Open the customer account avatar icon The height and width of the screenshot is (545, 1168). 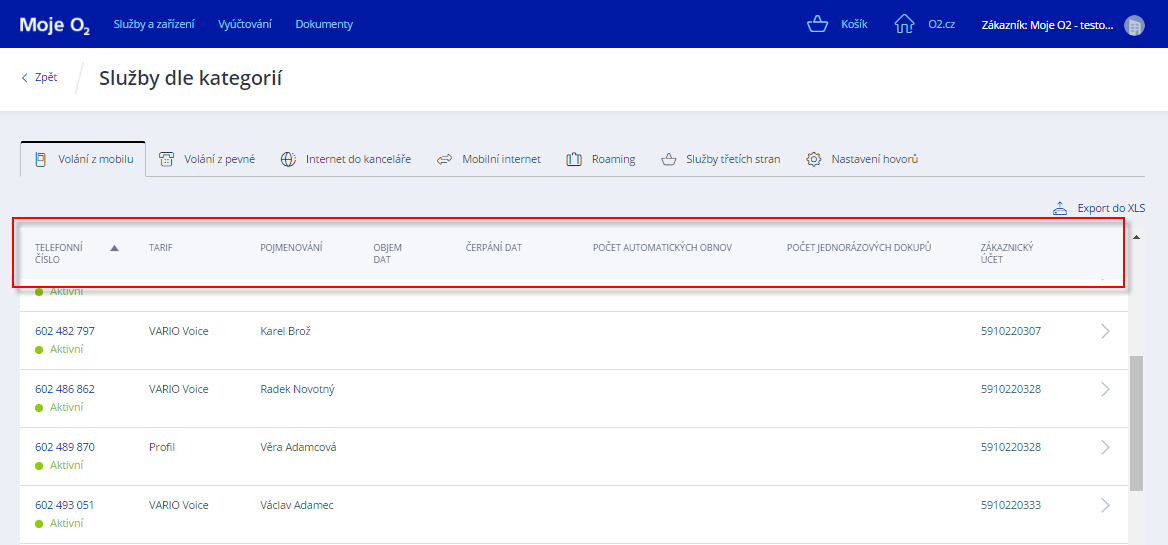pos(1134,25)
